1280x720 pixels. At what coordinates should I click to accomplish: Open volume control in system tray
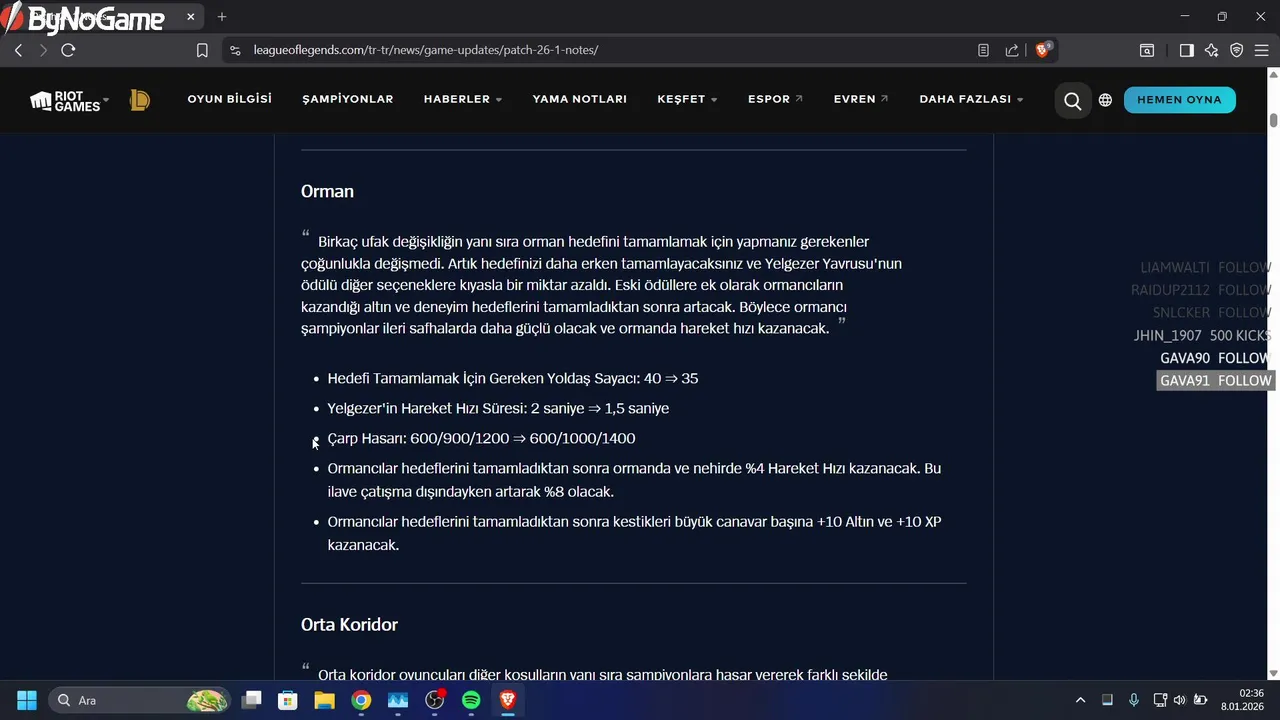[1179, 700]
